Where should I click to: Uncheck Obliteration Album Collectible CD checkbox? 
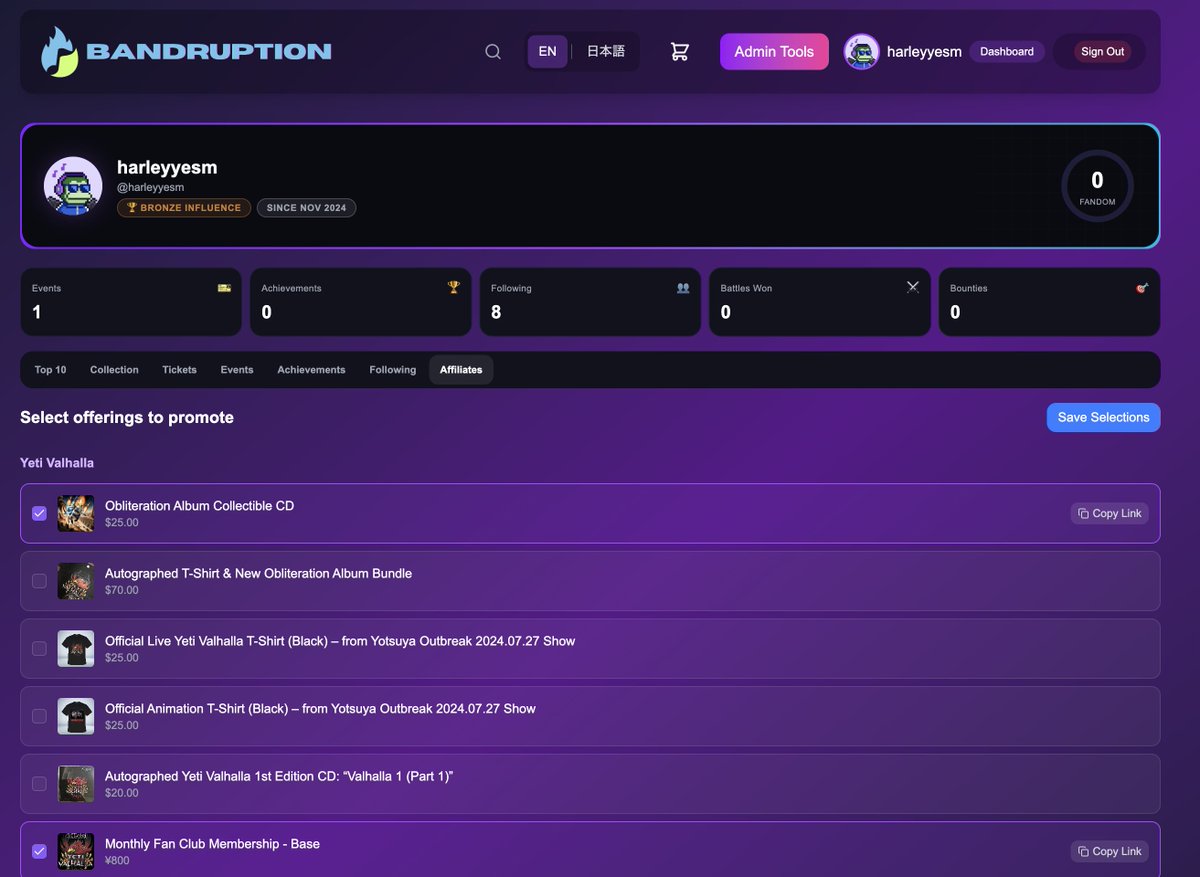click(x=39, y=513)
